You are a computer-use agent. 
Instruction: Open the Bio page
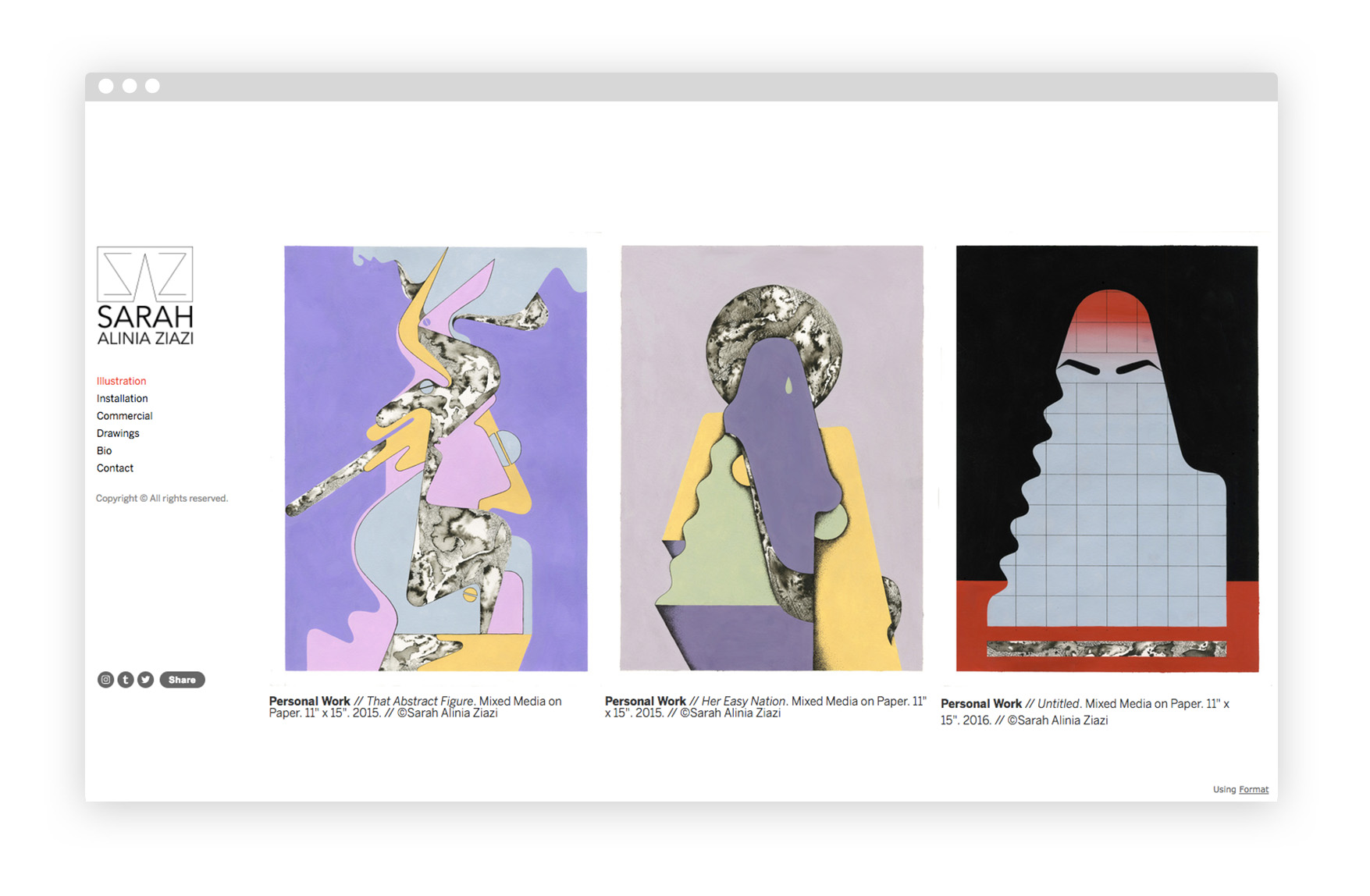(104, 450)
